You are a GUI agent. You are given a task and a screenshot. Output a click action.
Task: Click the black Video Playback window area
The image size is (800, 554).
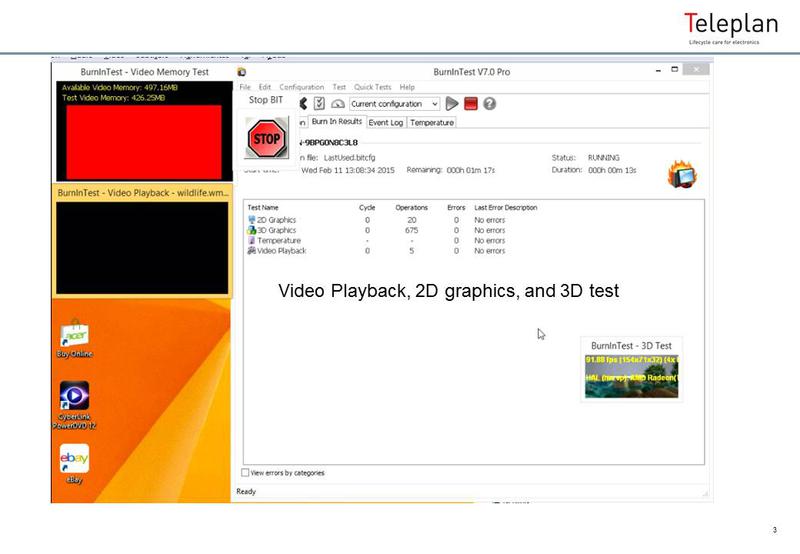click(142, 248)
